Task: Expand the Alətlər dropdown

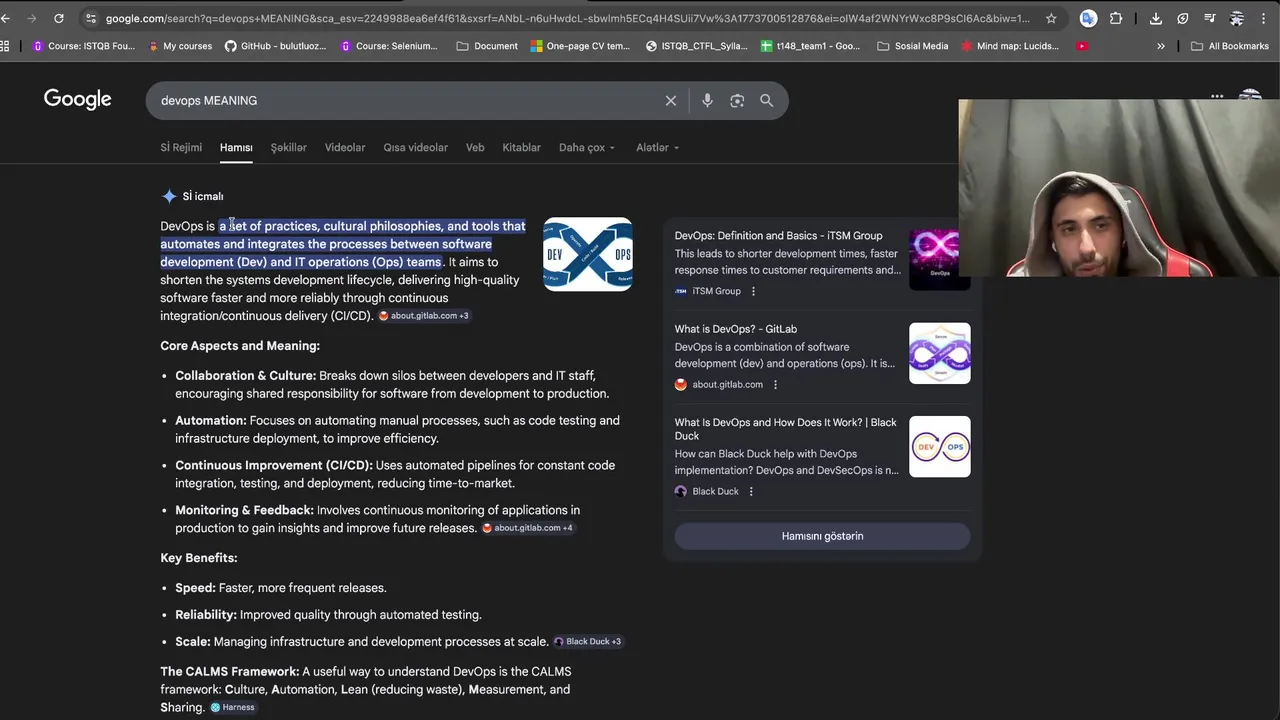Action: (657, 147)
